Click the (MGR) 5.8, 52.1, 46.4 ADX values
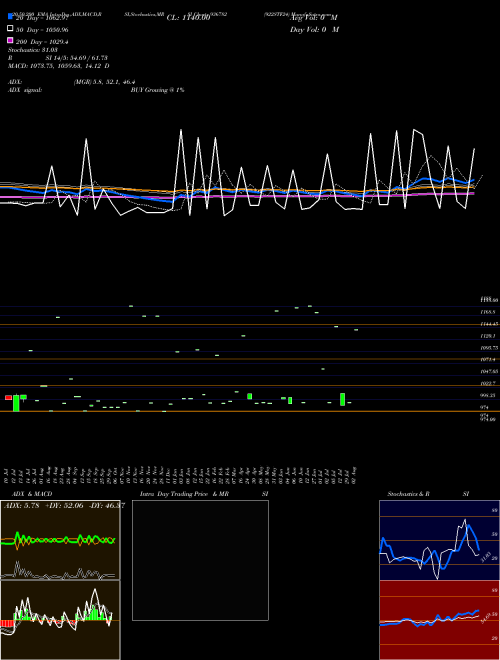The height and width of the screenshot is (660, 500). (x=104, y=82)
